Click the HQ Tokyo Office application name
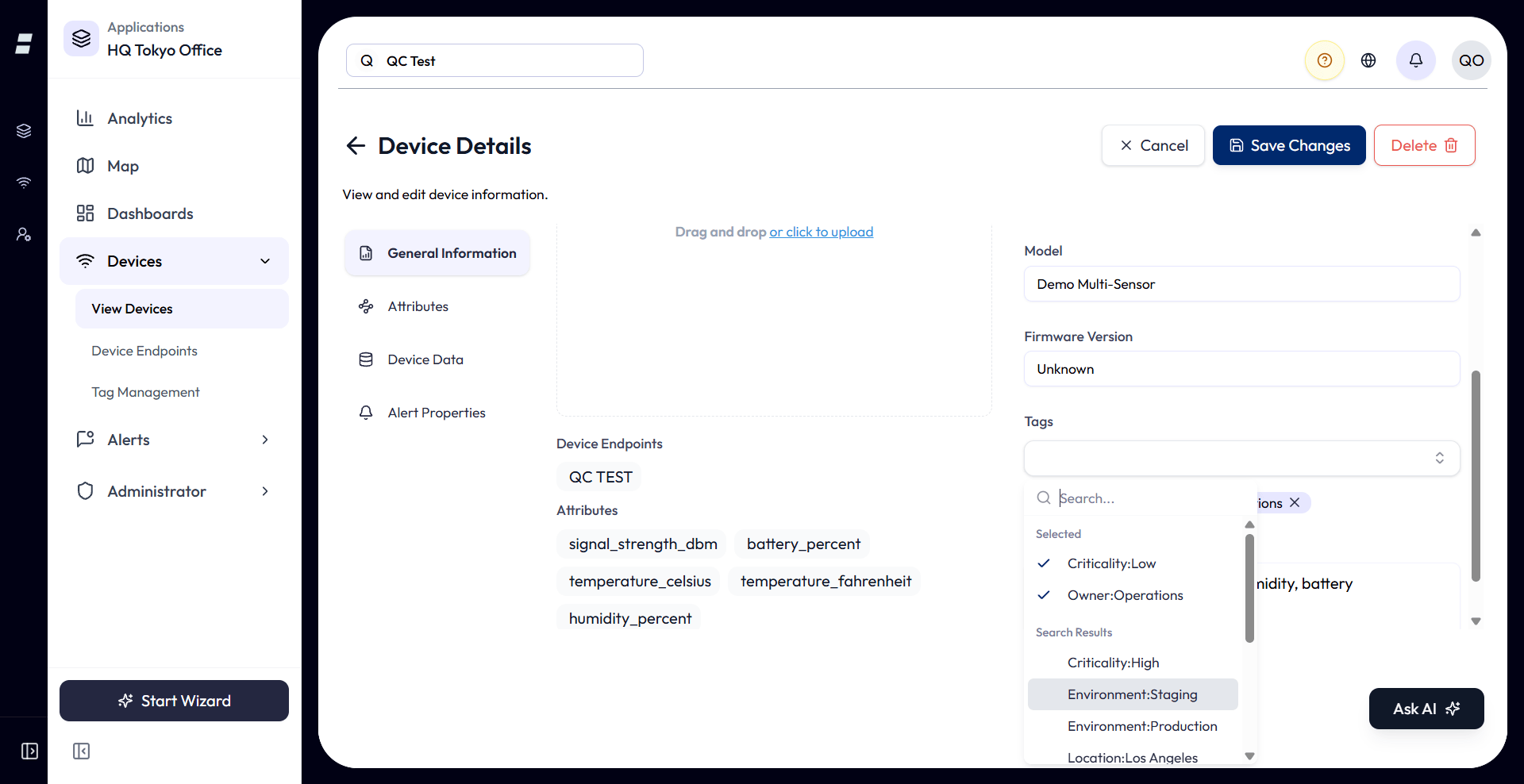1524x784 pixels. pos(165,50)
